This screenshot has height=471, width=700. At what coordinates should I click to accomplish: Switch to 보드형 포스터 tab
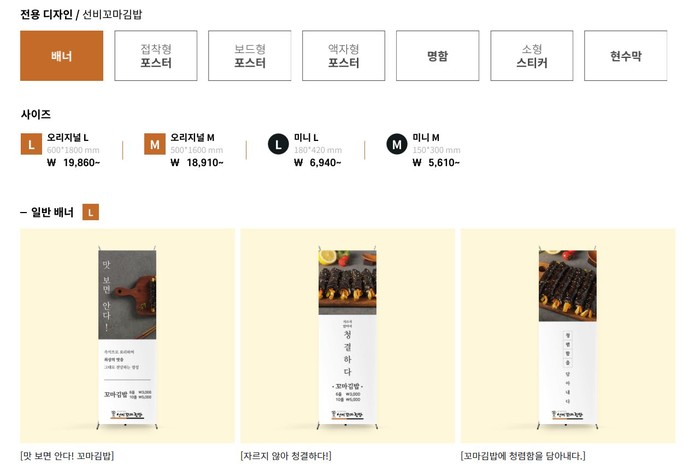[x=250, y=56]
